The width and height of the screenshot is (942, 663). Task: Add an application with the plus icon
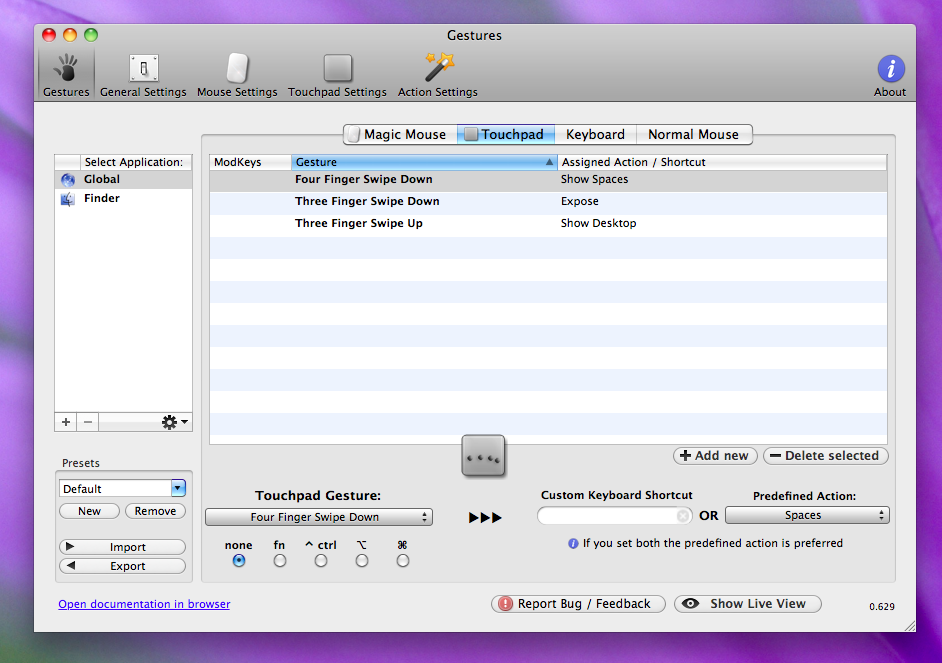[x=66, y=422]
